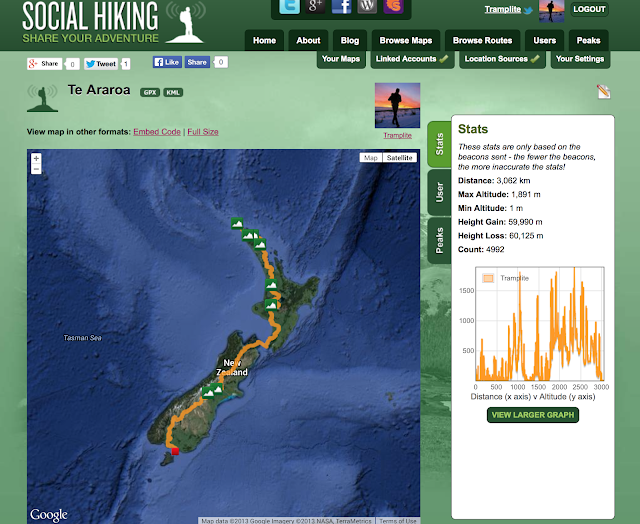The image size is (640, 524).
Task: Share on Google Plus
Action: [x=44, y=64]
